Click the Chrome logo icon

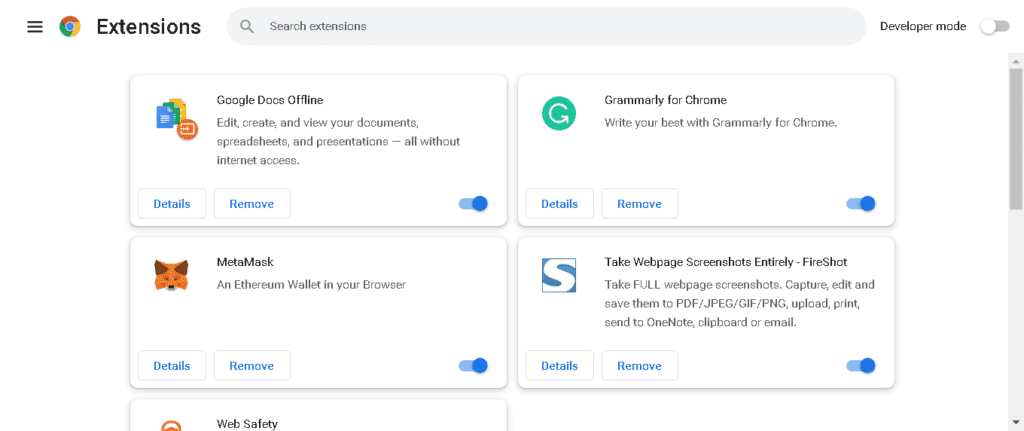tap(70, 26)
